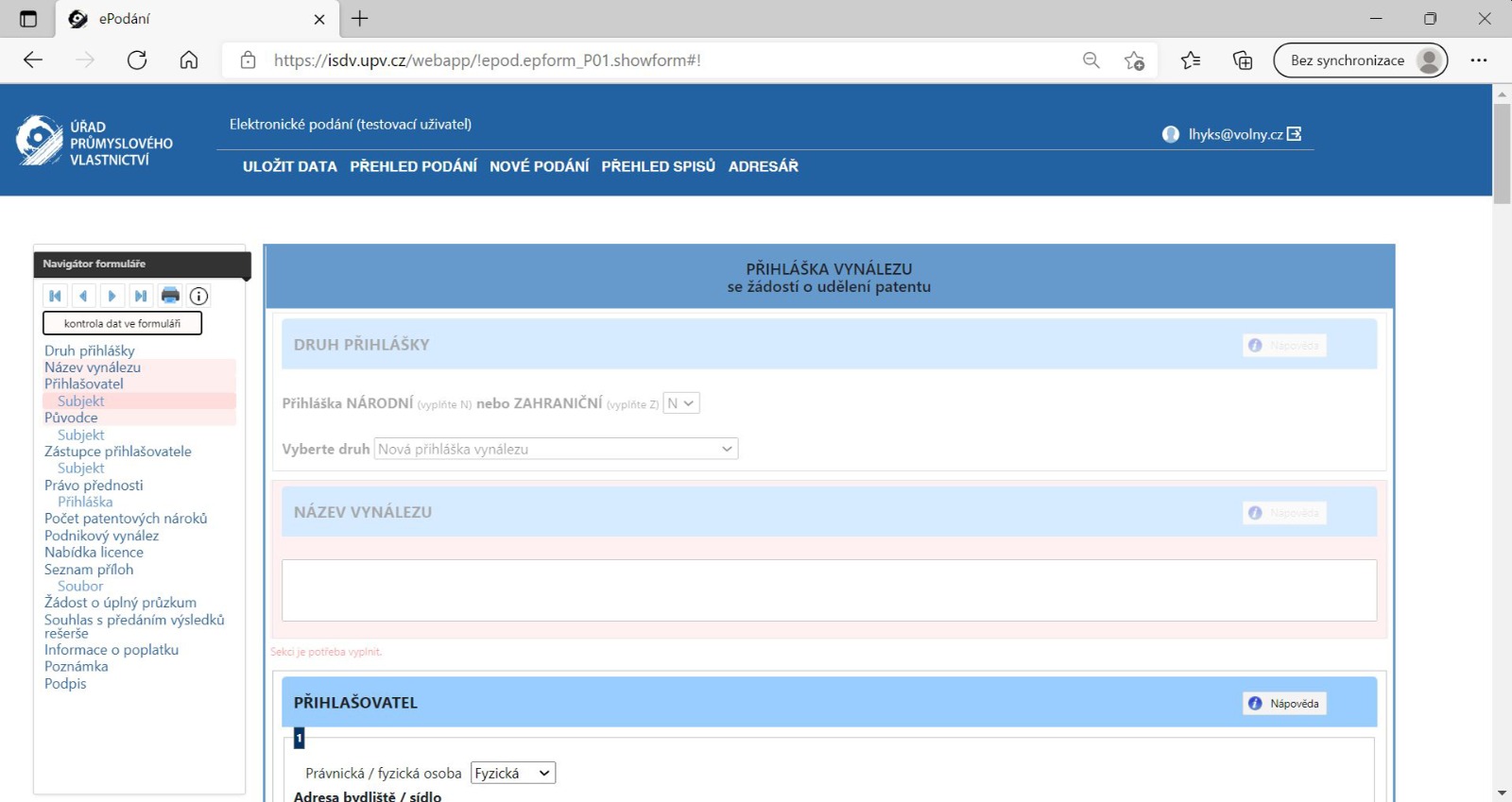Open the Vyberte druh dropdown

556,450
